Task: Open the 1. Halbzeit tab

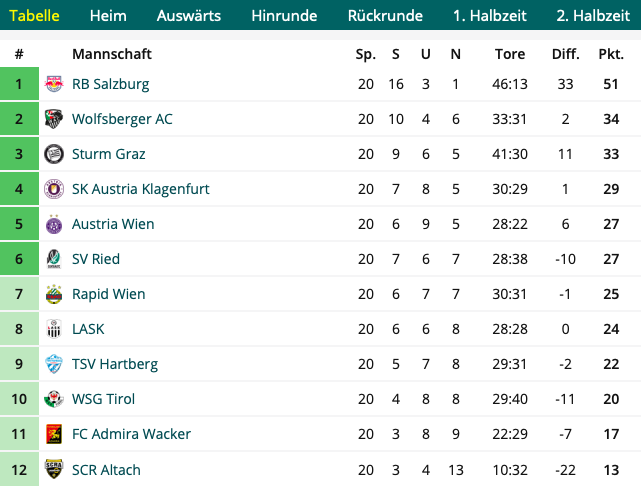Action: tap(490, 16)
